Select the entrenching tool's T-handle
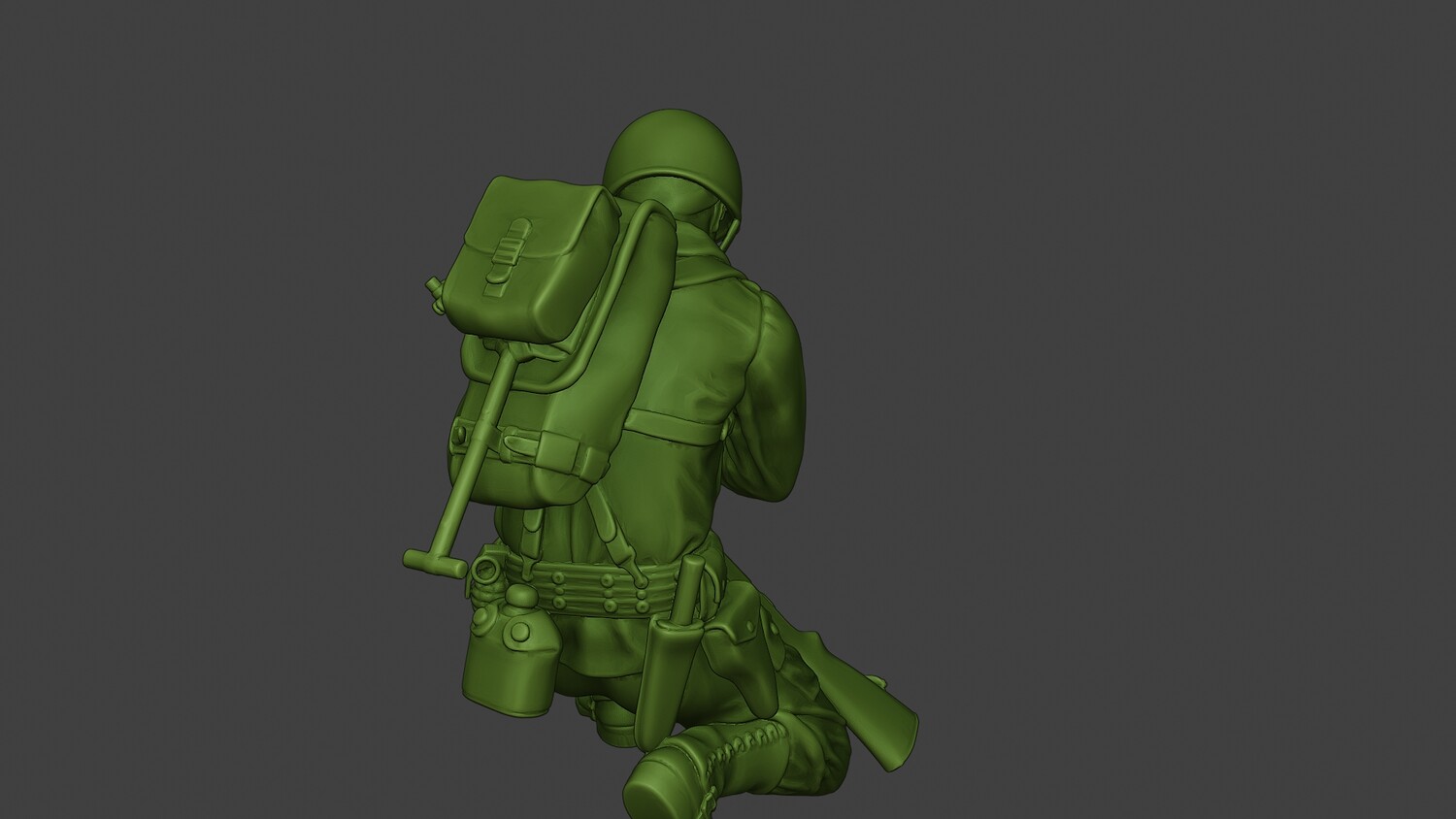1456x819 pixels. click(435, 563)
